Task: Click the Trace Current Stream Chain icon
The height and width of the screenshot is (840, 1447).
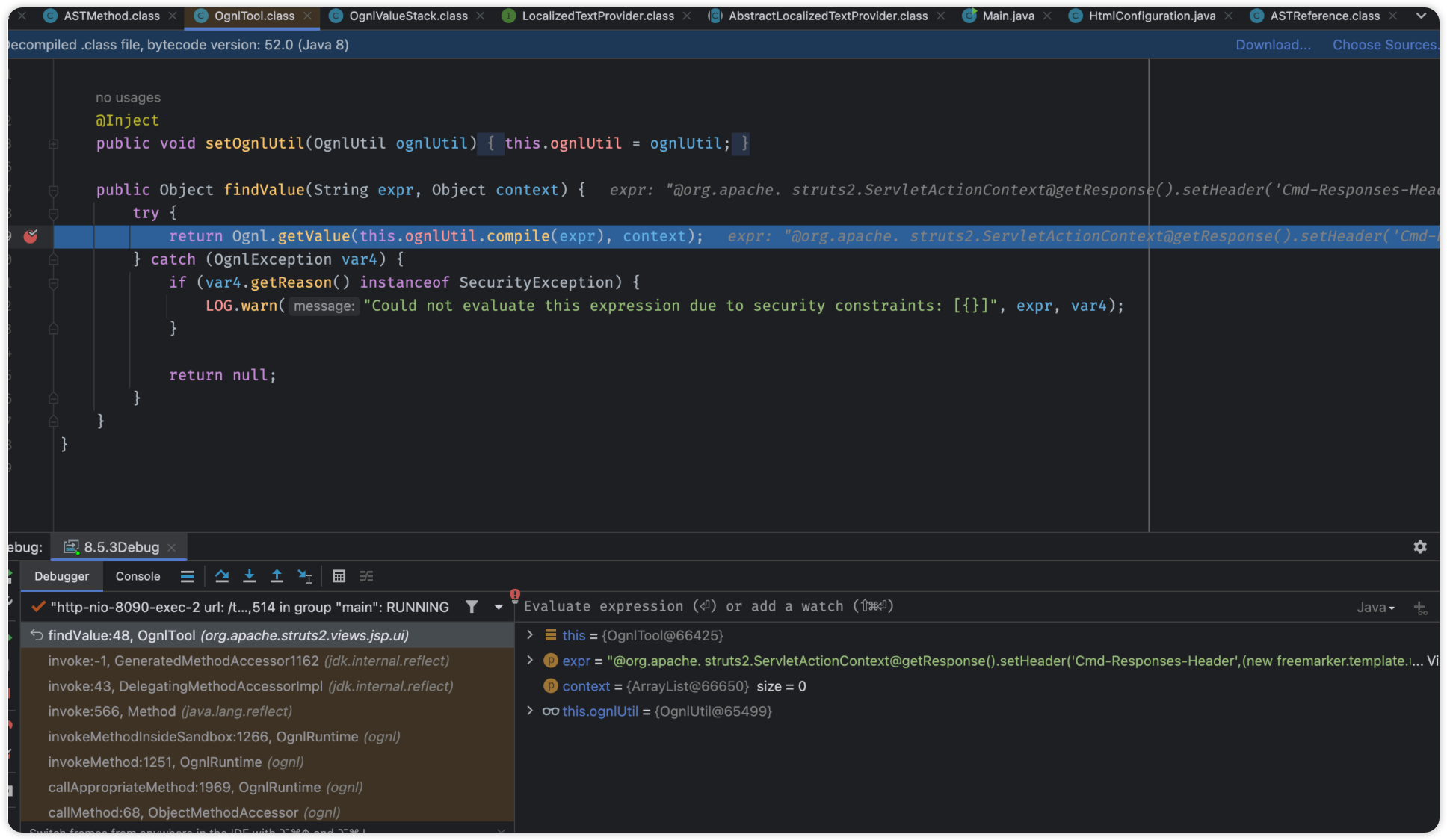Action: click(366, 576)
